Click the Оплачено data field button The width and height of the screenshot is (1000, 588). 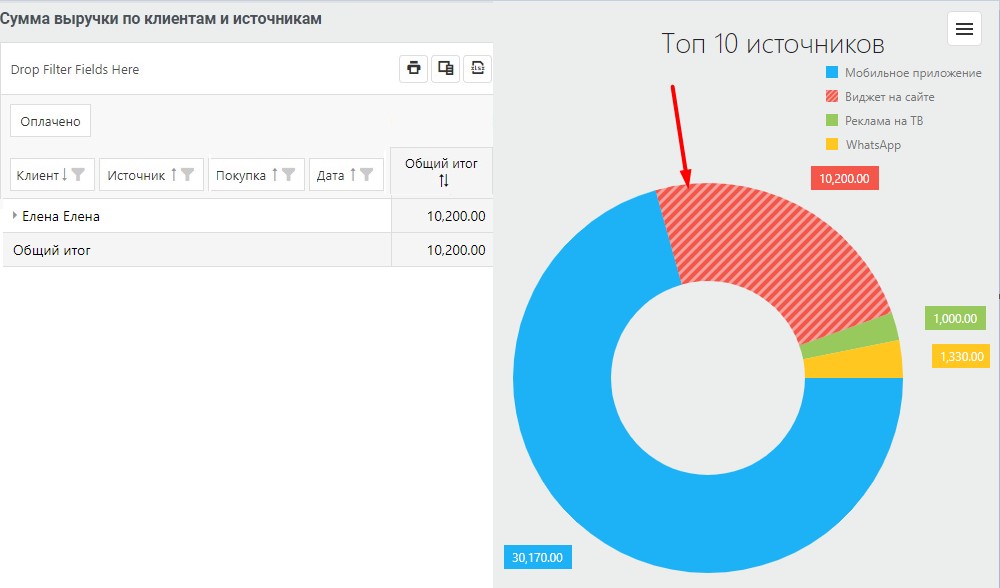(x=50, y=121)
